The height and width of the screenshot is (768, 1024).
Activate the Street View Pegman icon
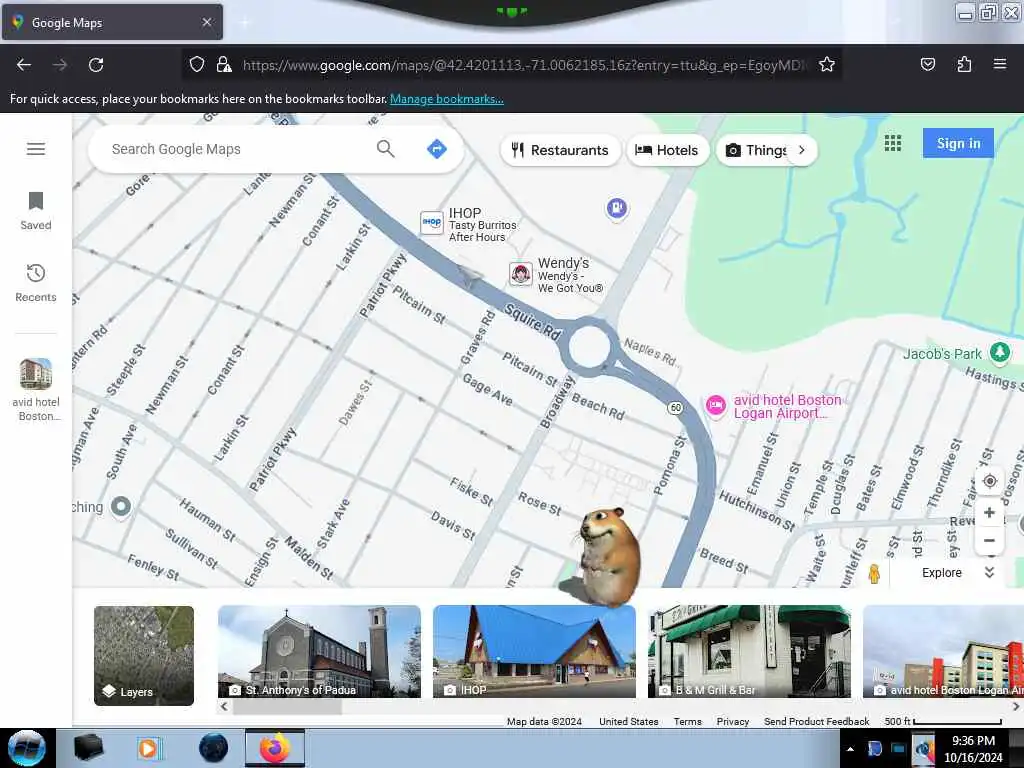[874, 574]
